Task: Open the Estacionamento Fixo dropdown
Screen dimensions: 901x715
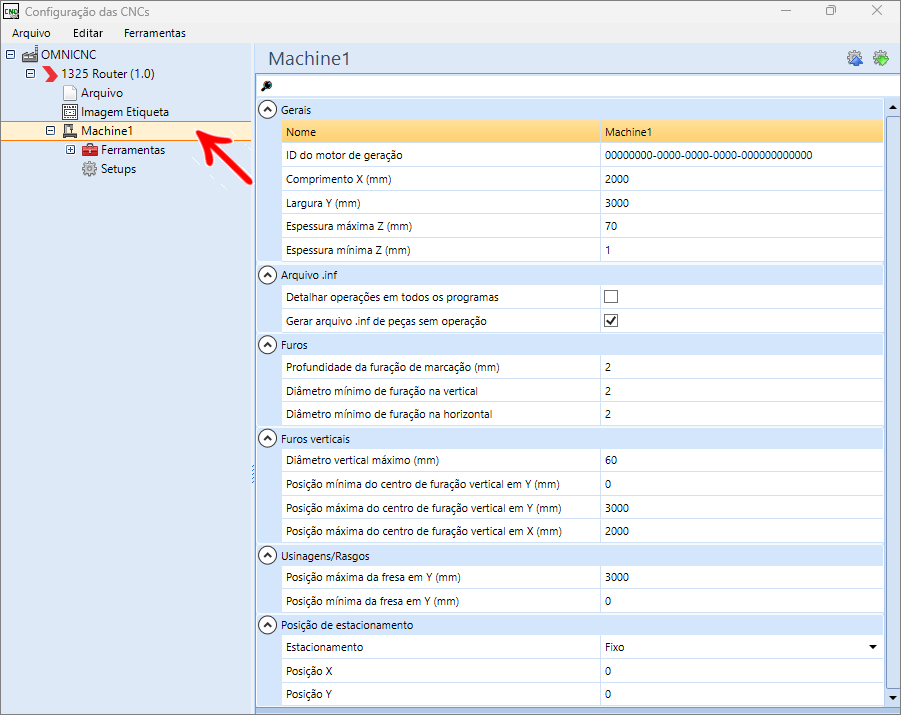Action: coord(872,647)
